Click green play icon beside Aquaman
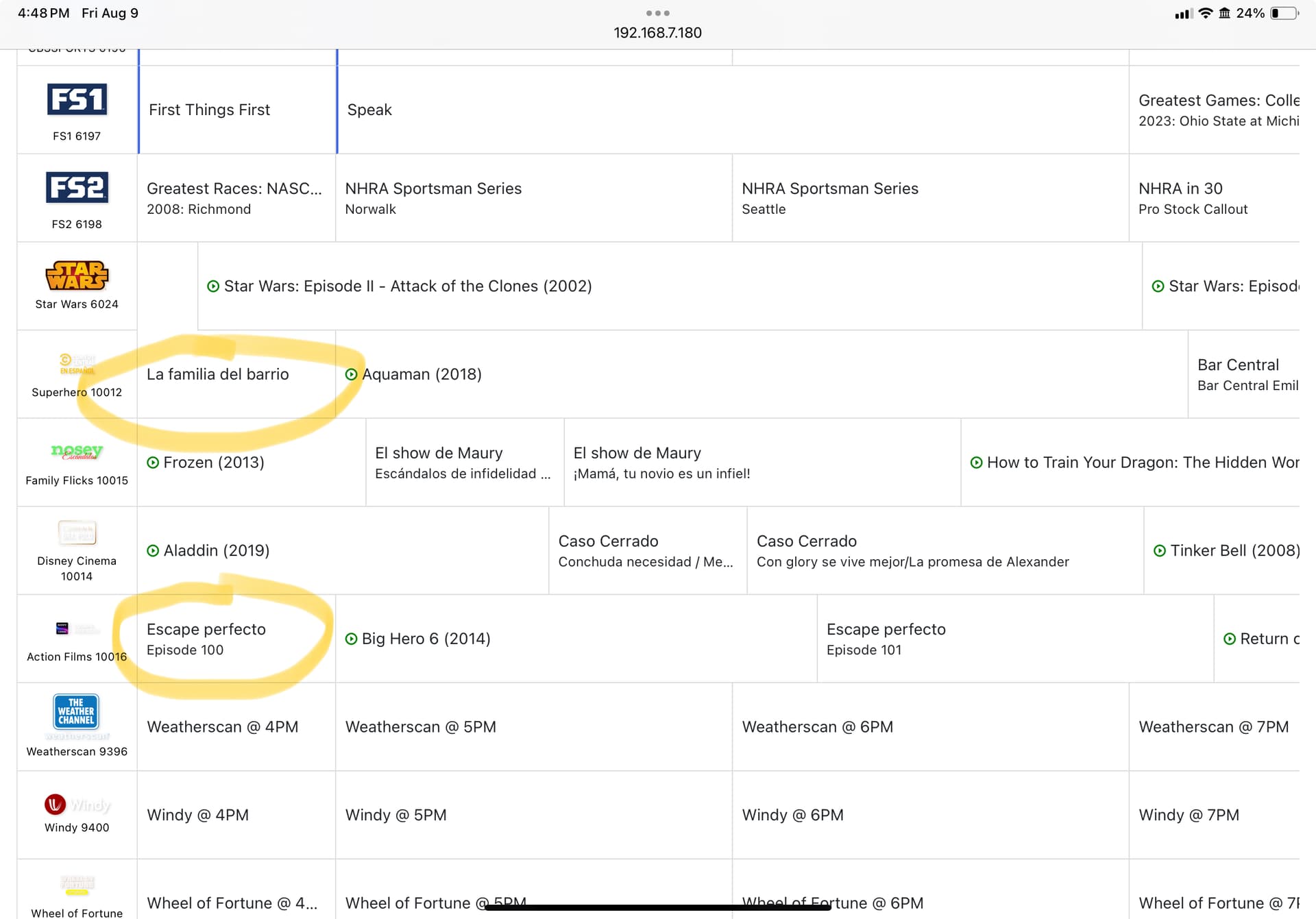 (351, 374)
